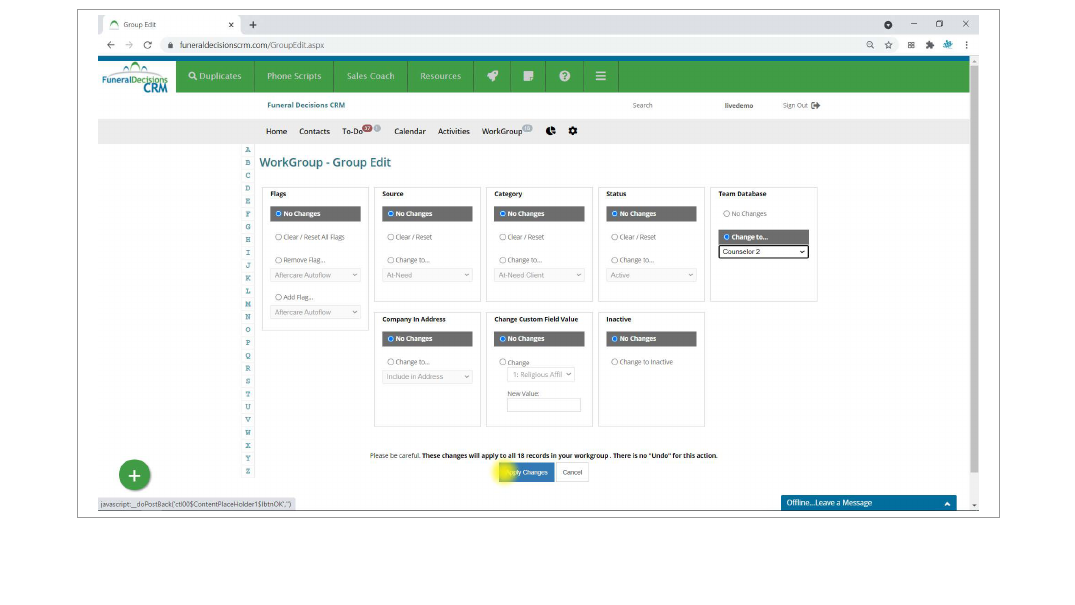1075x605 pixels.
Task: Click the Apply Changes button
Action: pos(527,472)
